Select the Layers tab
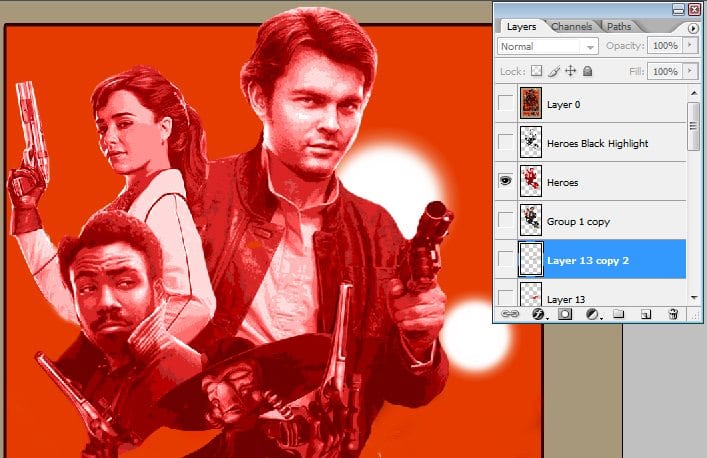The width and height of the screenshot is (707, 458). tap(521, 27)
